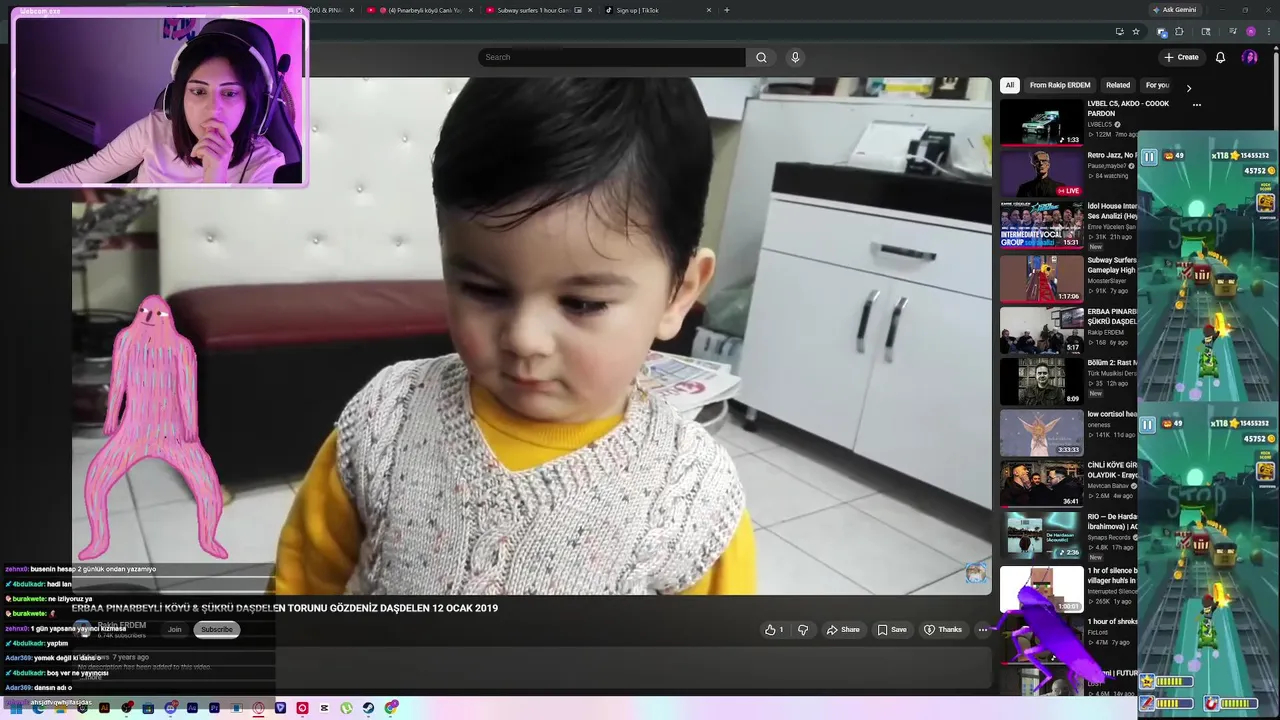This screenshot has height=720, width=1280.
Task: Click the main video player
Action: pos(532,336)
